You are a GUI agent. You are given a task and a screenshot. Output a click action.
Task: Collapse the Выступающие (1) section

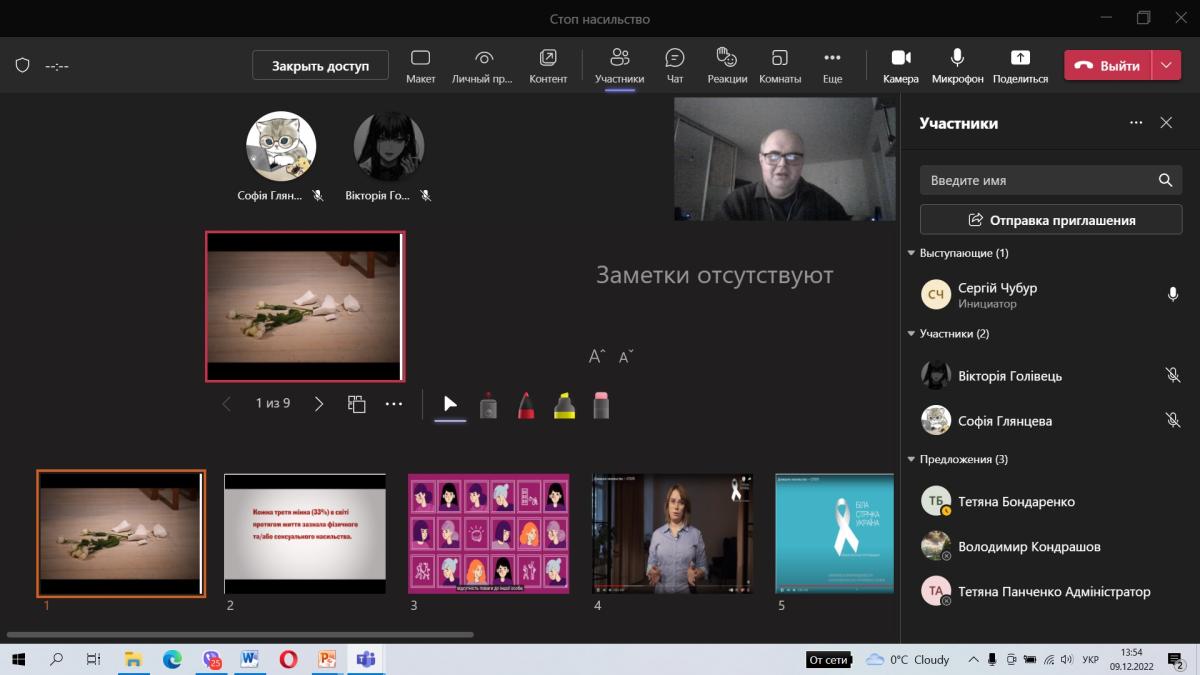click(911, 254)
